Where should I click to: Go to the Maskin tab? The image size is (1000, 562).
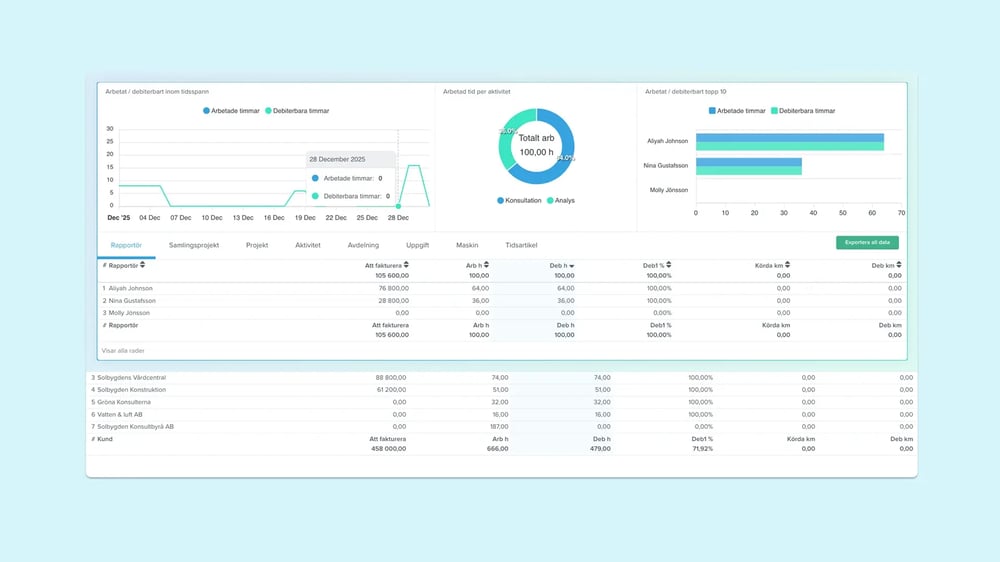467,245
